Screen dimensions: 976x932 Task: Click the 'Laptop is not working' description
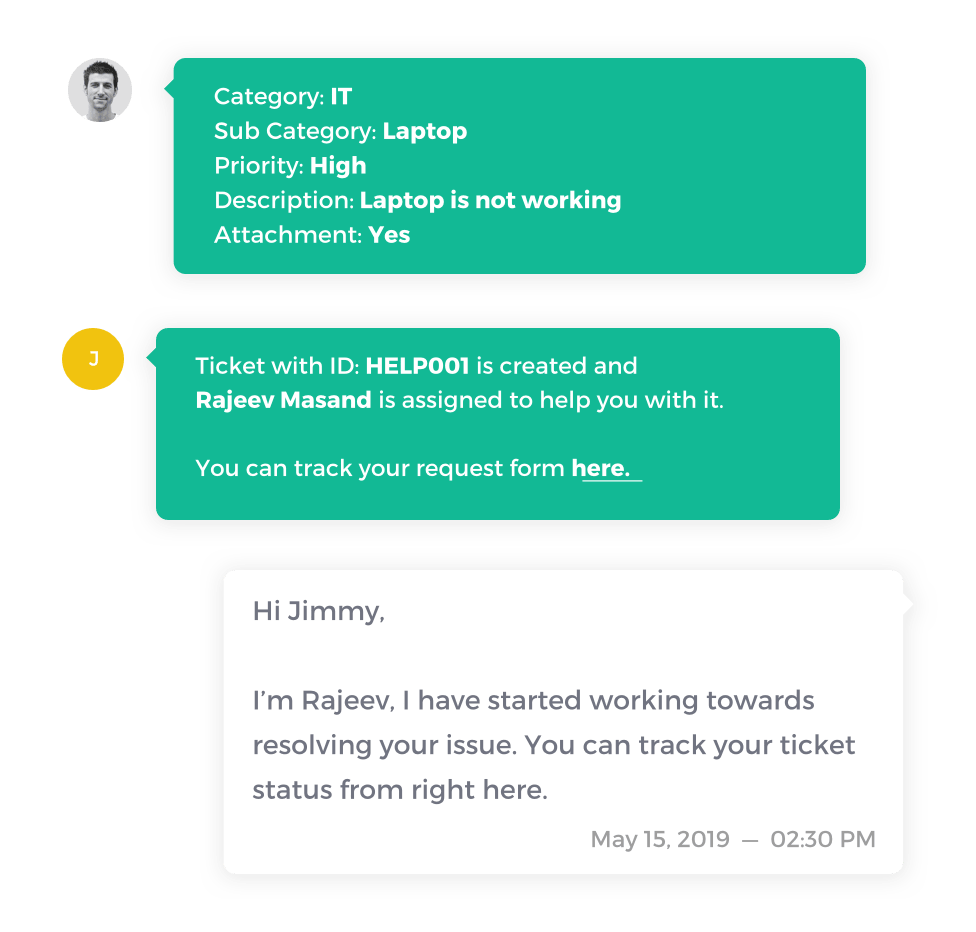coord(490,200)
